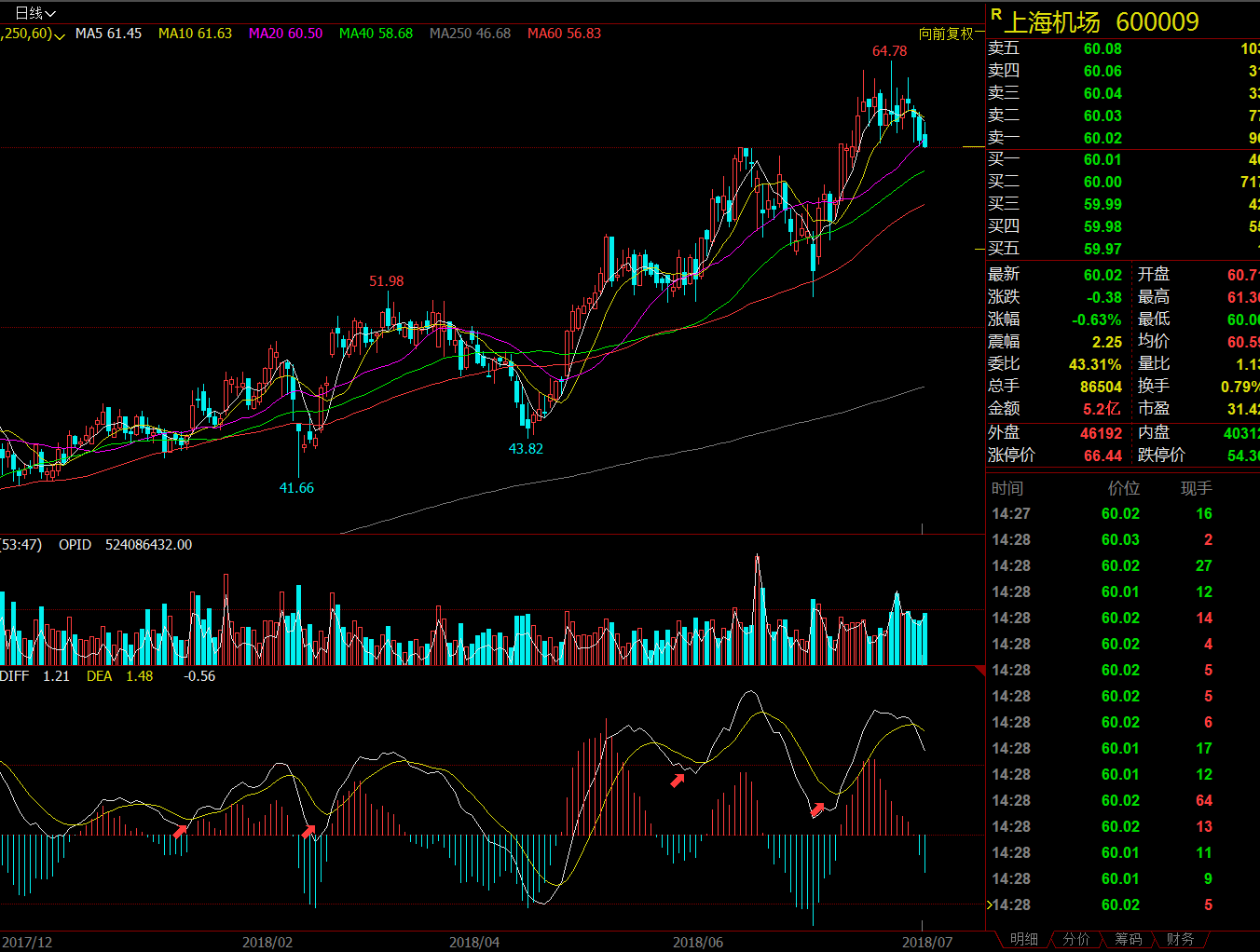Viewport: 1260px width, 952px height.
Task: Click the 时间 column header
Action: [x=1007, y=488]
